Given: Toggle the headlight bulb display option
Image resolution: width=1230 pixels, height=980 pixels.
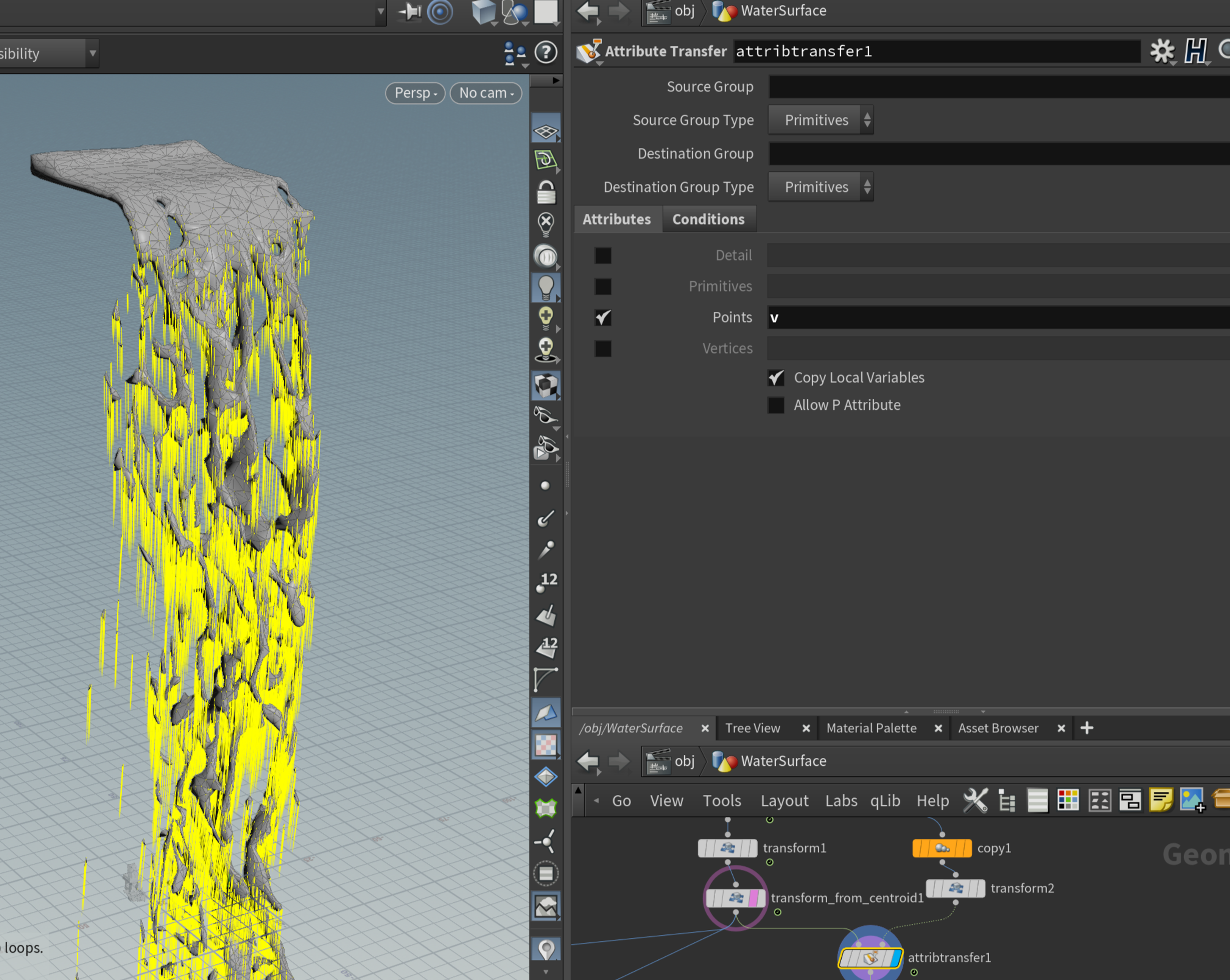Looking at the screenshot, I should [546, 288].
